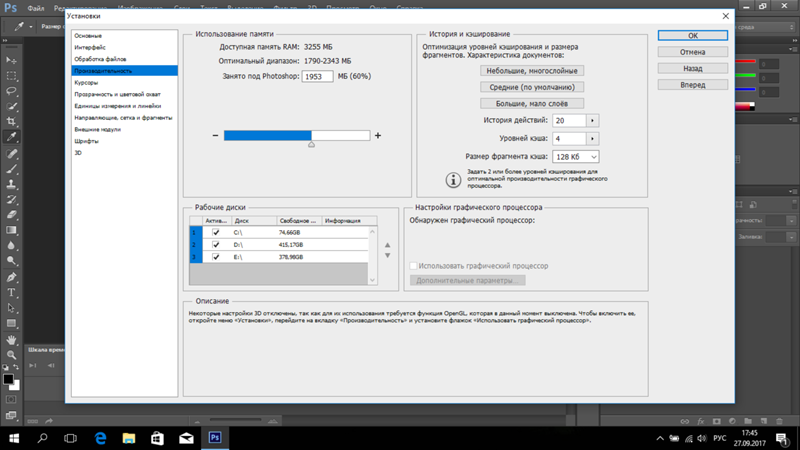Enable 'Использовать графический процессор' checkbox

click(413, 266)
